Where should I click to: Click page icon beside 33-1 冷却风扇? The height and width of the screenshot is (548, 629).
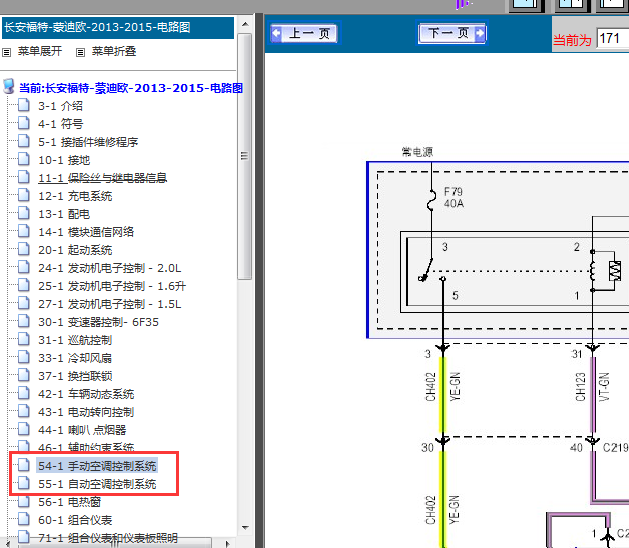coord(24,357)
